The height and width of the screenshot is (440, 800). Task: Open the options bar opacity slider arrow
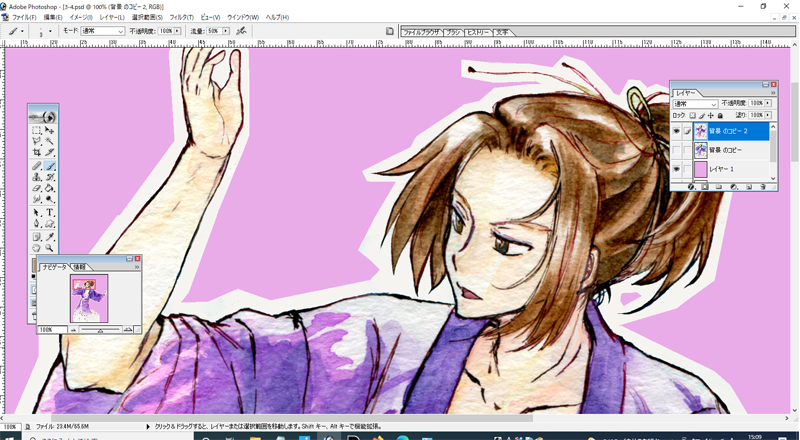[x=177, y=31]
